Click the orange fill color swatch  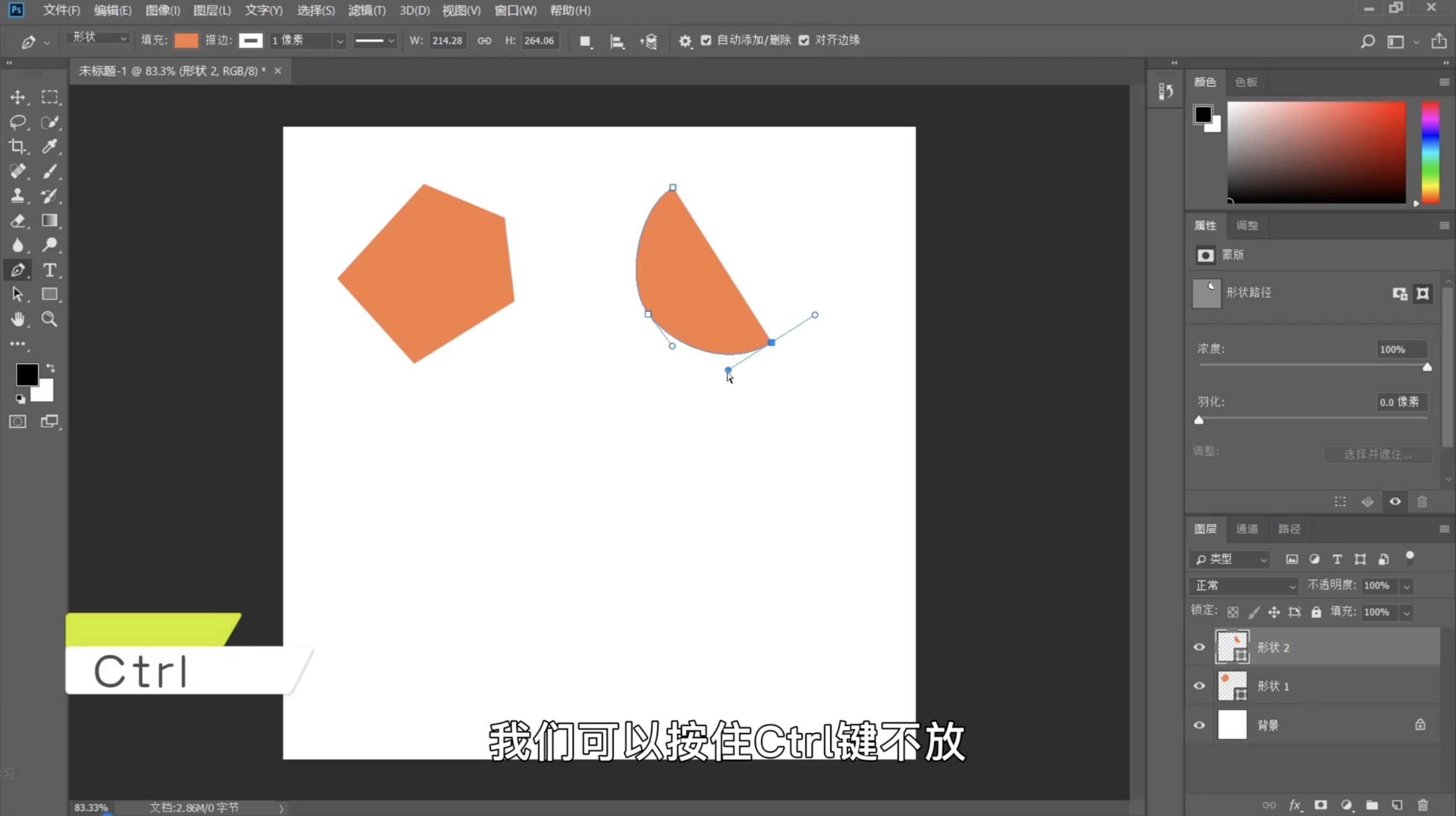point(186,40)
